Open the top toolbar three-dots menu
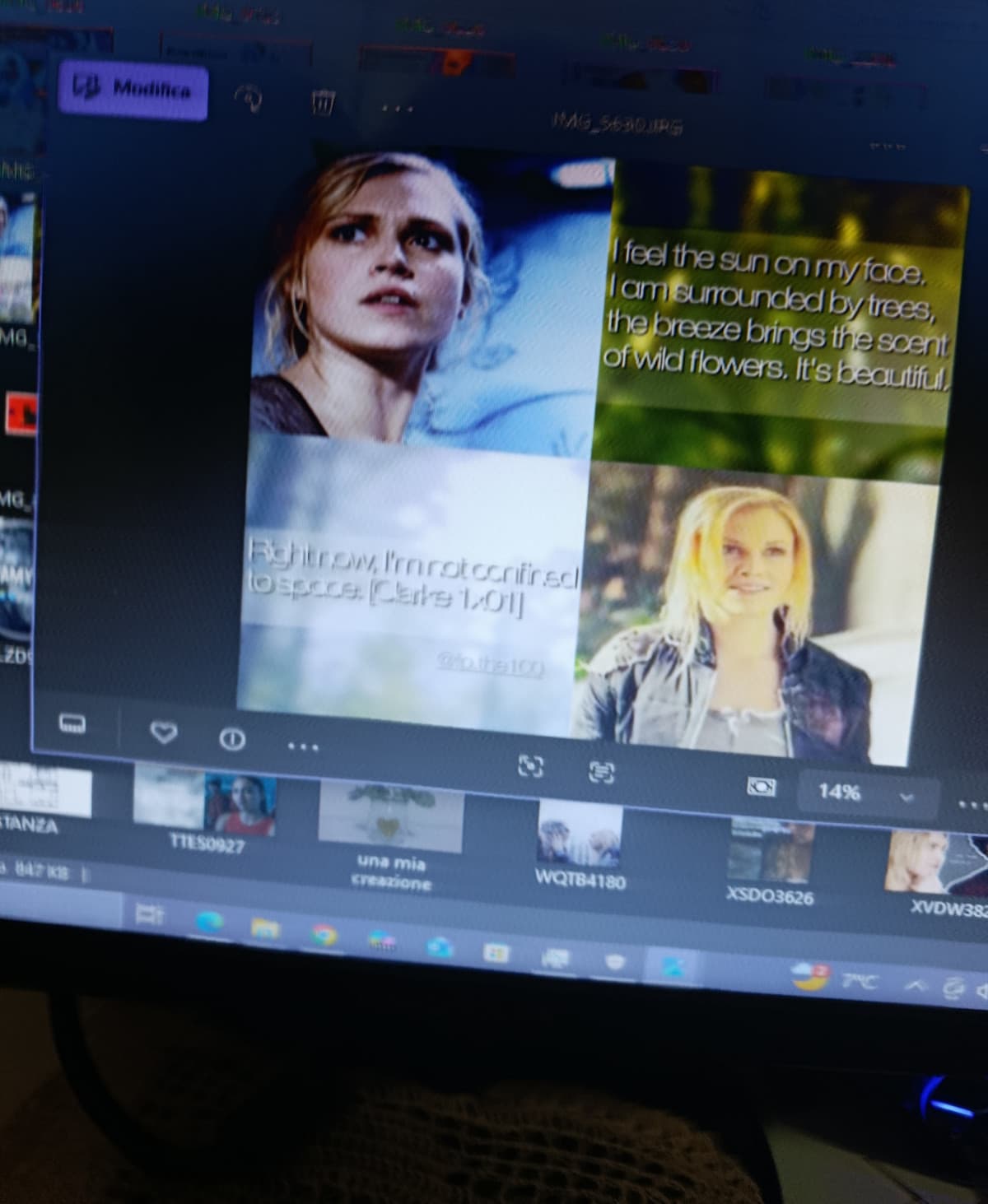Screen dimensions: 988x1204 [x=398, y=109]
